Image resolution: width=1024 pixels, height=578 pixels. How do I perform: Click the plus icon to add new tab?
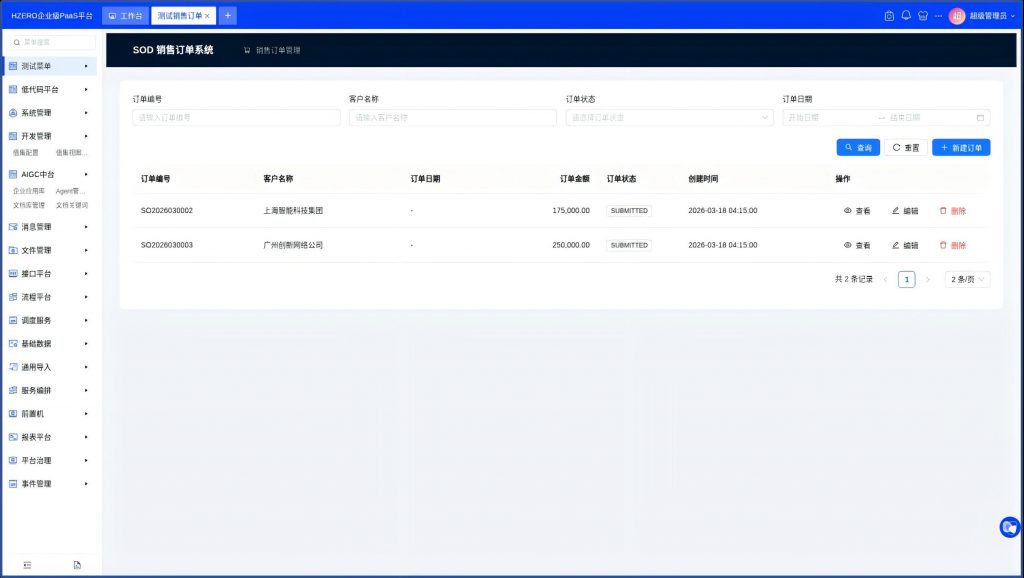pos(228,16)
